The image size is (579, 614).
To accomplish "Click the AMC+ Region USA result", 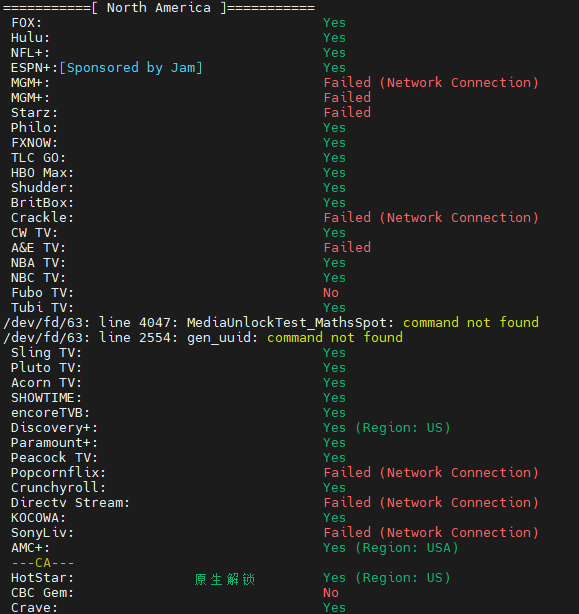I will (391, 548).
